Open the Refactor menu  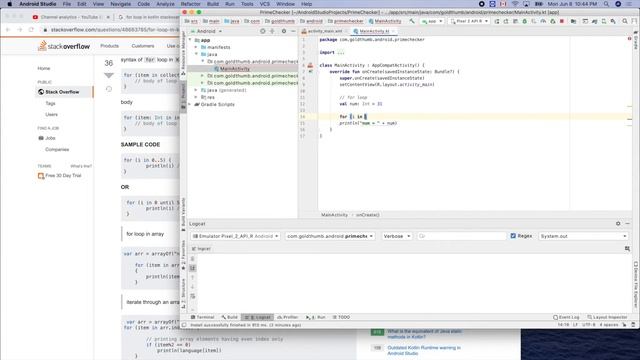click(191, 4)
